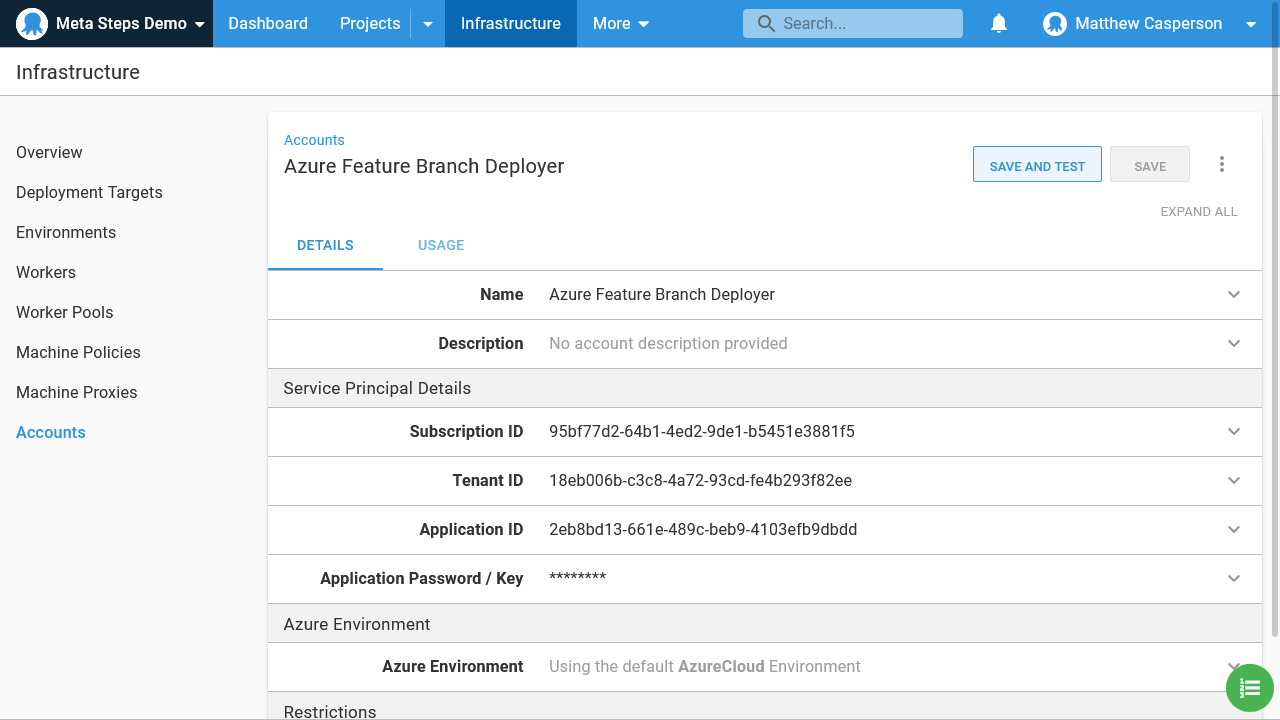Click the Octopus Deploy logo icon
This screenshot has width=1280, height=720.
pos(32,24)
